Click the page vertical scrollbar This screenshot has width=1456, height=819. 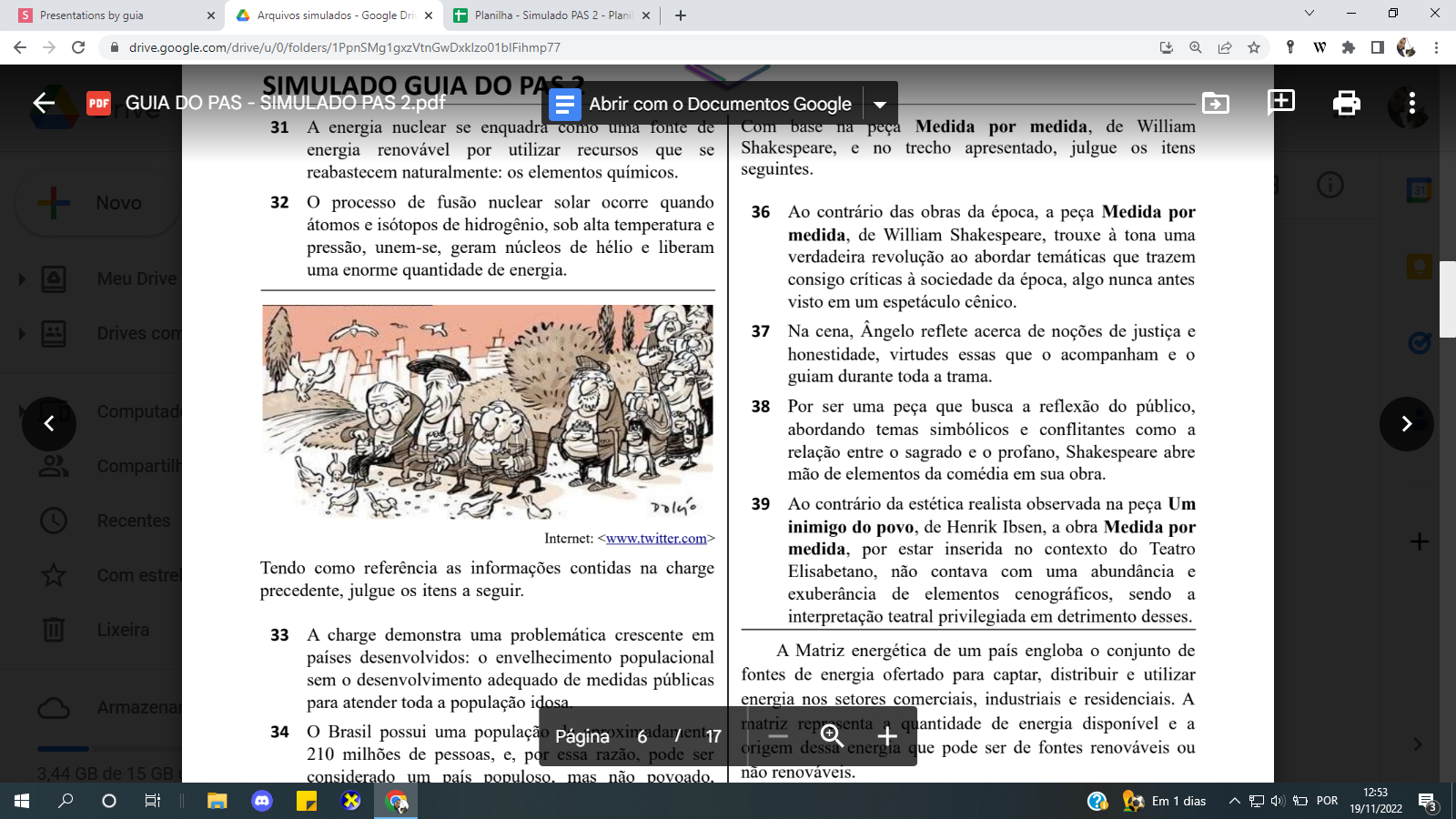(1448, 298)
